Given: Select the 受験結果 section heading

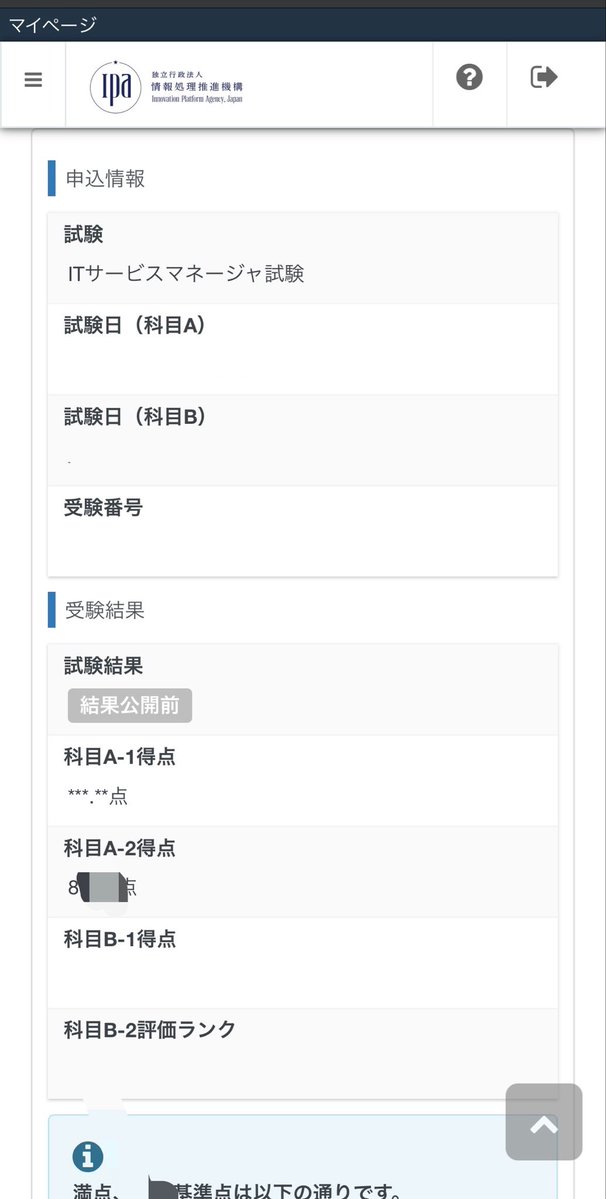Looking at the screenshot, I should pyautogui.click(x=105, y=610).
